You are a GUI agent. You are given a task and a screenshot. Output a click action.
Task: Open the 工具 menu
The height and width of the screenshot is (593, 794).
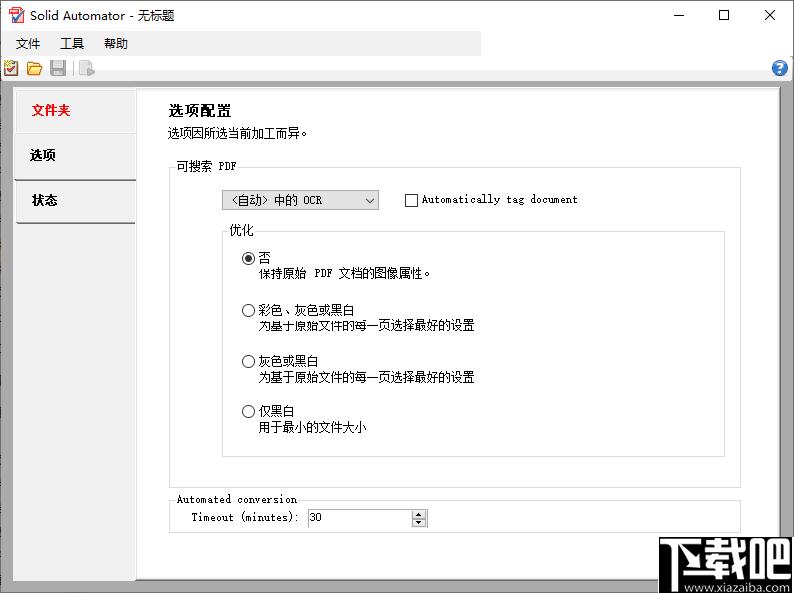pos(72,44)
